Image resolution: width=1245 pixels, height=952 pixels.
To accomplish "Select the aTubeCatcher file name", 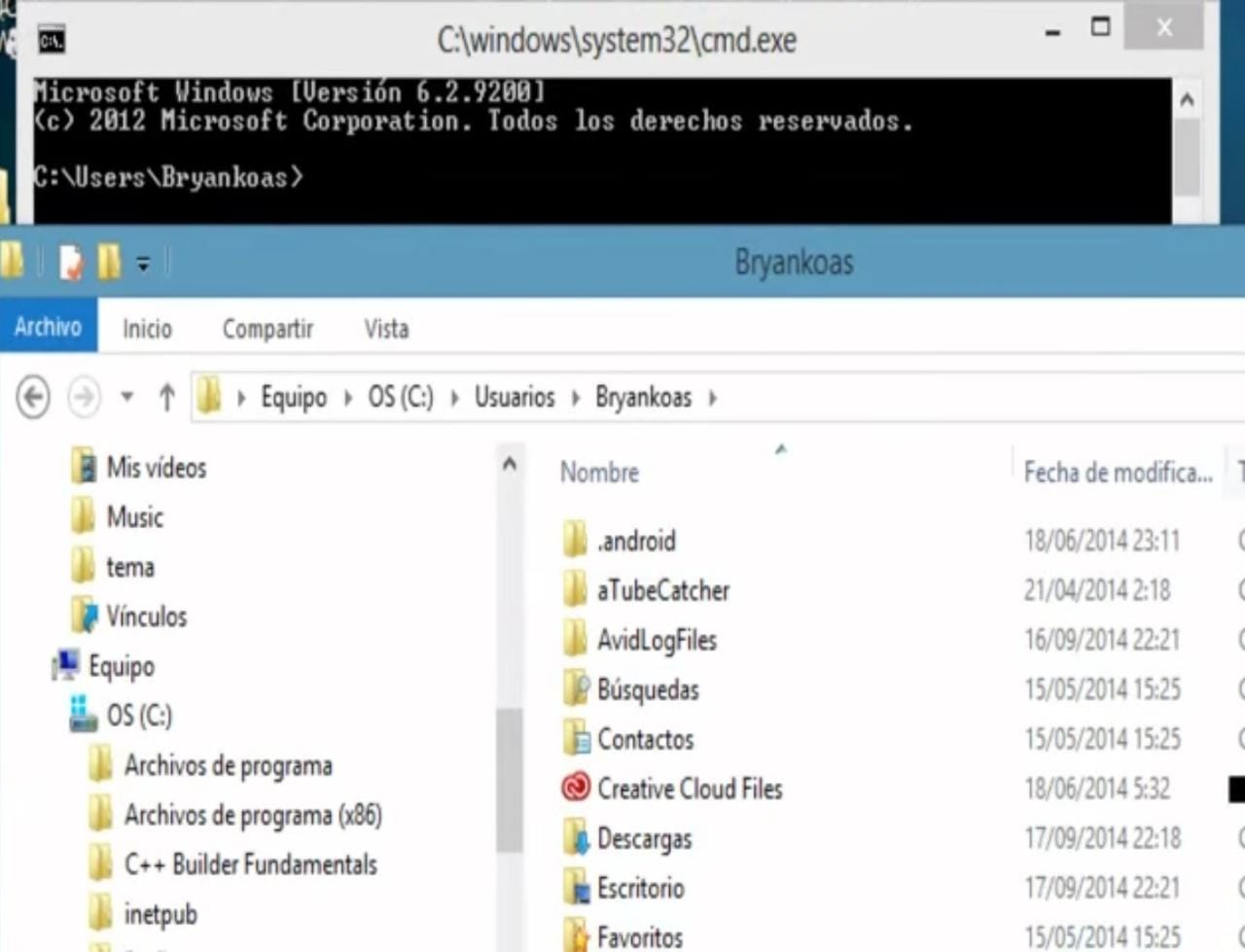I will (663, 590).
